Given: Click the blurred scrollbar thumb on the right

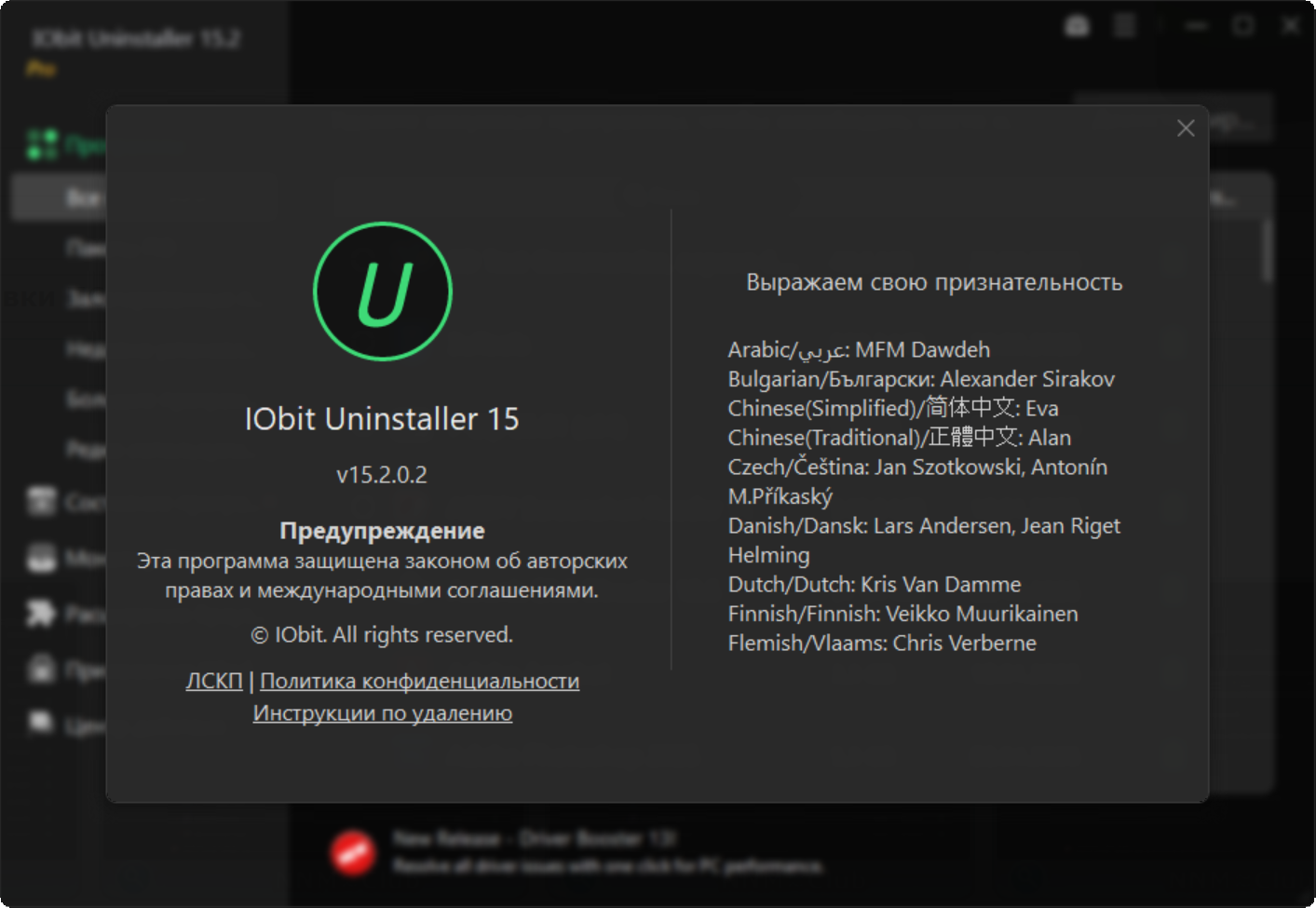Looking at the screenshot, I should (x=1267, y=250).
